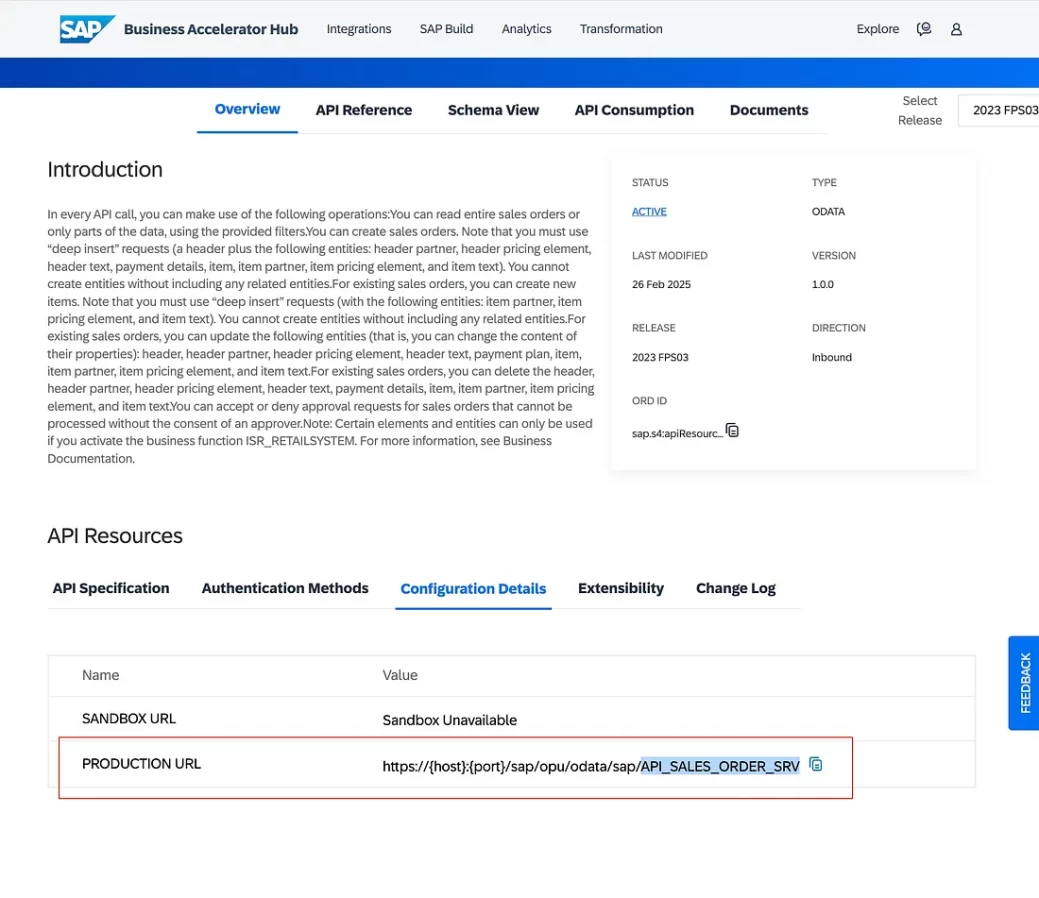1039x898 pixels.
Task: Open the Integrations menu
Action: coord(358,29)
